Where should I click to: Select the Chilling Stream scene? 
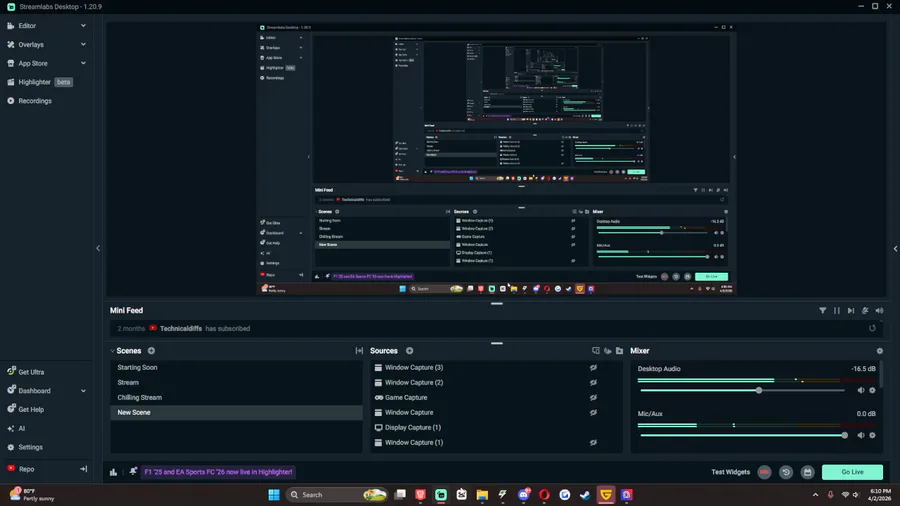coord(236,398)
